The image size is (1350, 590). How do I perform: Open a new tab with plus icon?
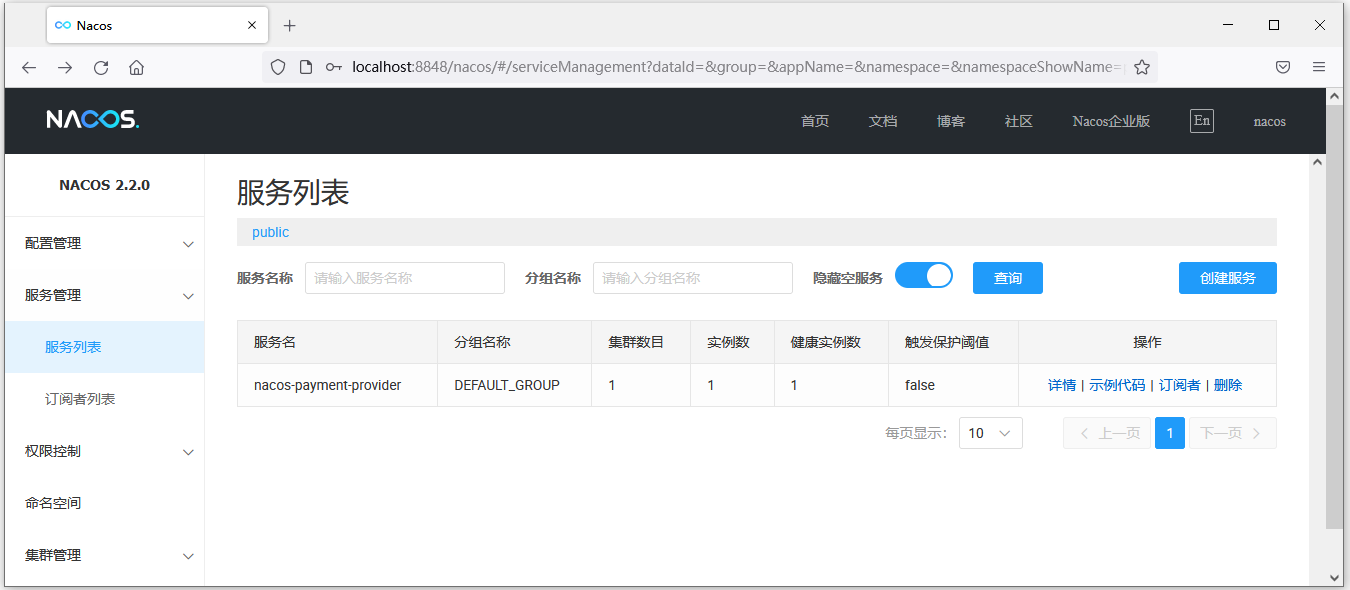pos(290,25)
